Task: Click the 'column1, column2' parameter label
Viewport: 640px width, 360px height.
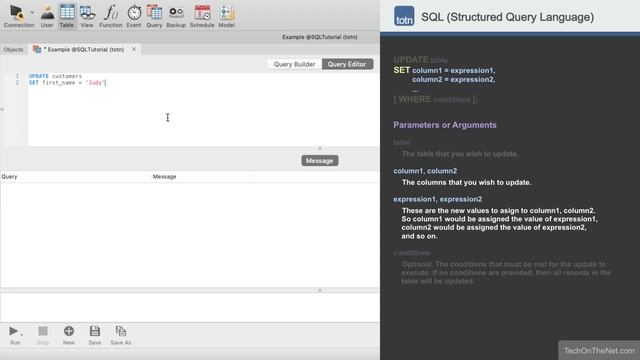Action: pos(425,171)
